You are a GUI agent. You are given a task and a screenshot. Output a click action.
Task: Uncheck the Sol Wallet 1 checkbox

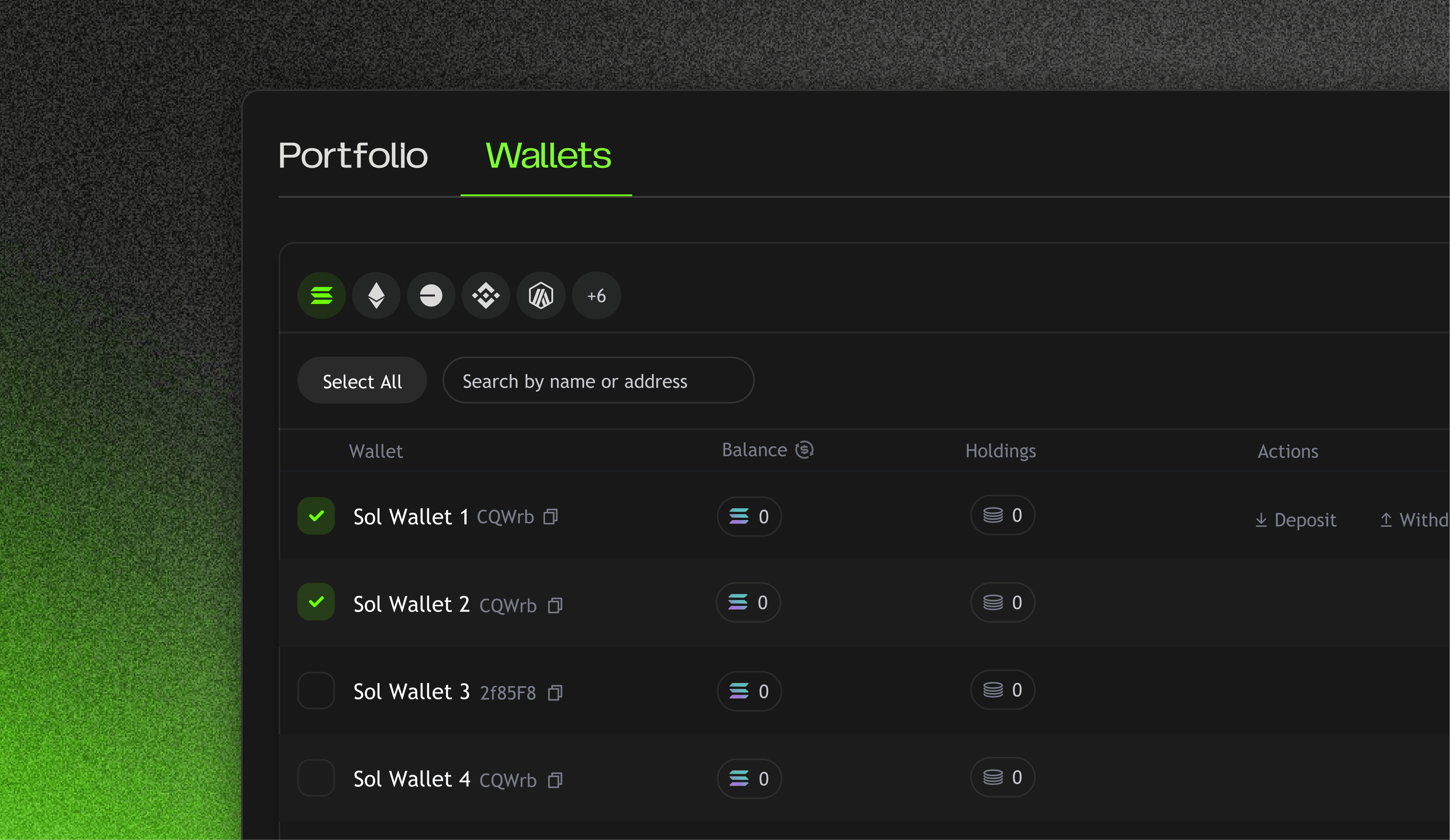tap(316, 516)
